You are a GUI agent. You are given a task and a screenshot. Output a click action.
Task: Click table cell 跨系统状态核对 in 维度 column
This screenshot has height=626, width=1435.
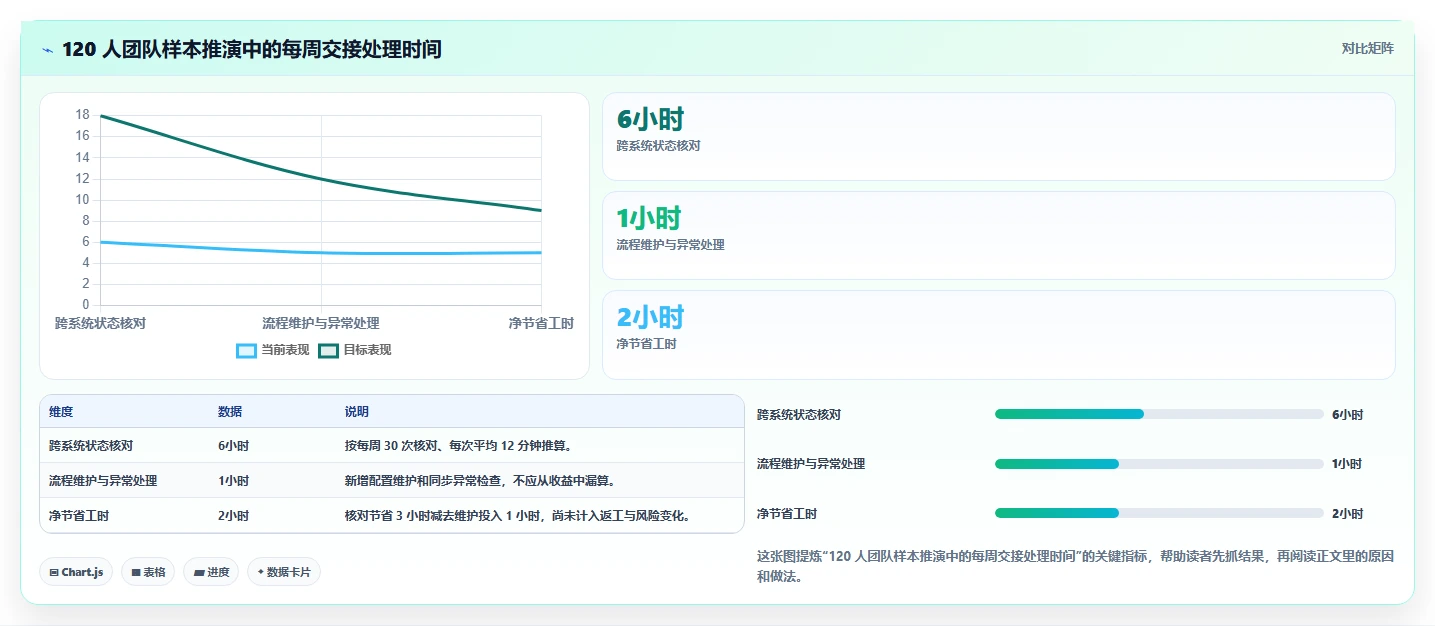(91, 446)
